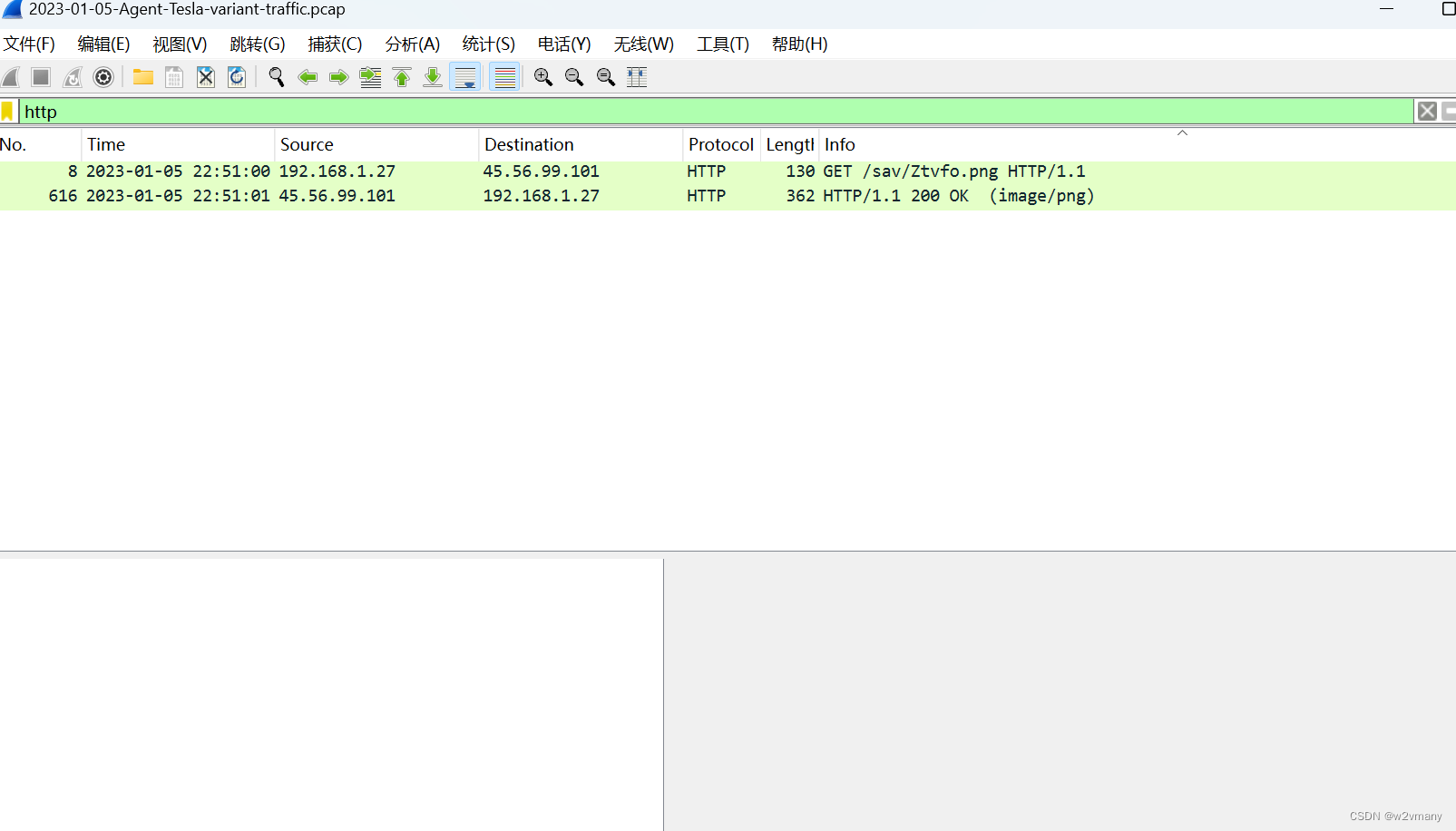Click packet number 616 cell
1456x831 pixels.
[x=63, y=196]
